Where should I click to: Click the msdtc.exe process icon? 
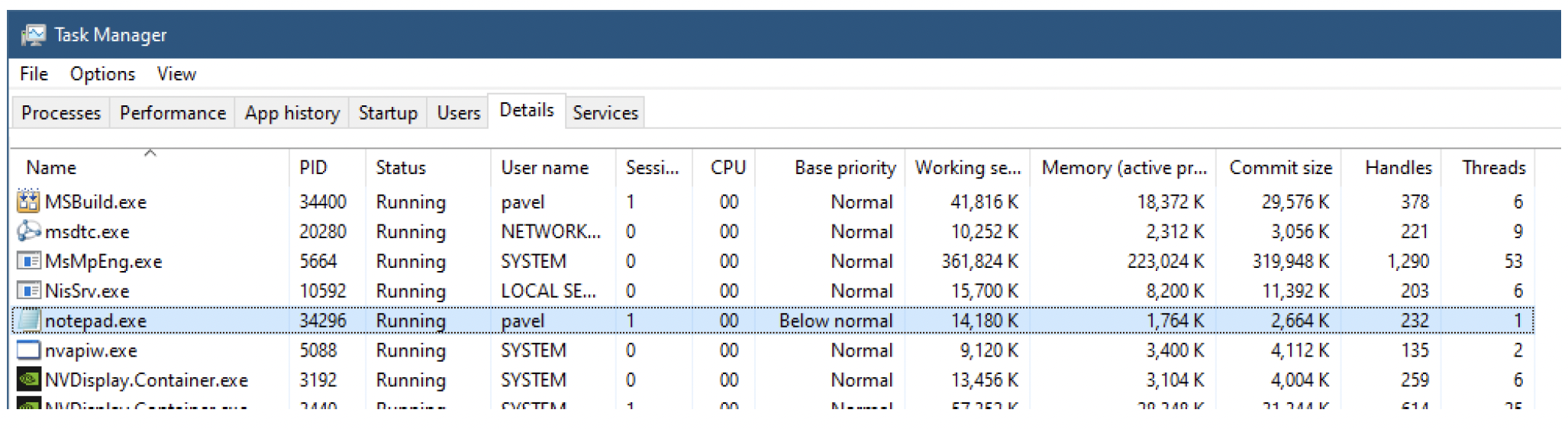pyautogui.click(x=28, y=231)
